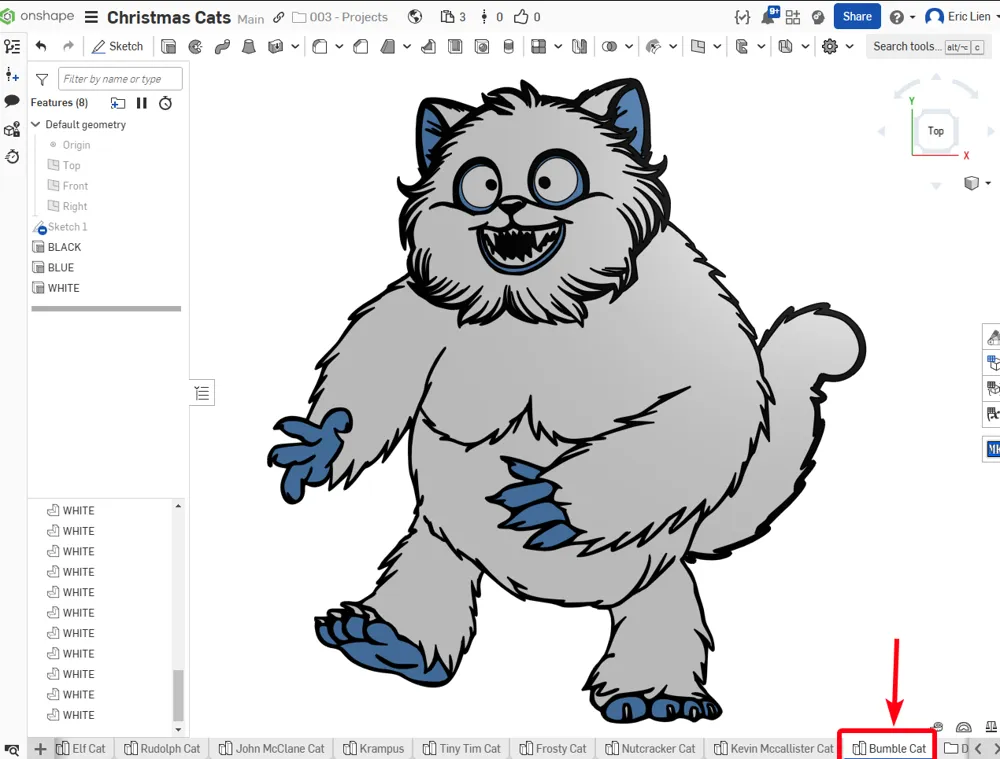Screen dimensions: 1000x759
Task: Switch to the Rudolph Cat tab
Action: (162, 749)
